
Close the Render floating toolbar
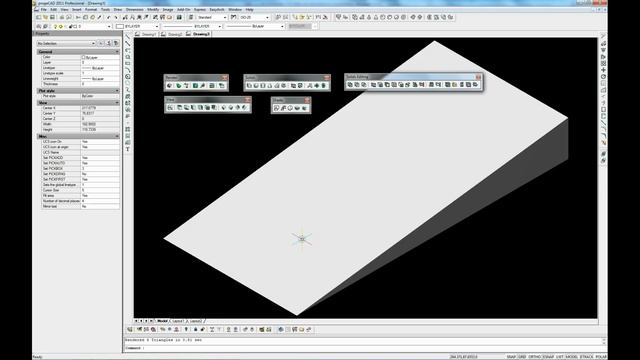pyautogui.click(x=224, y=78)
